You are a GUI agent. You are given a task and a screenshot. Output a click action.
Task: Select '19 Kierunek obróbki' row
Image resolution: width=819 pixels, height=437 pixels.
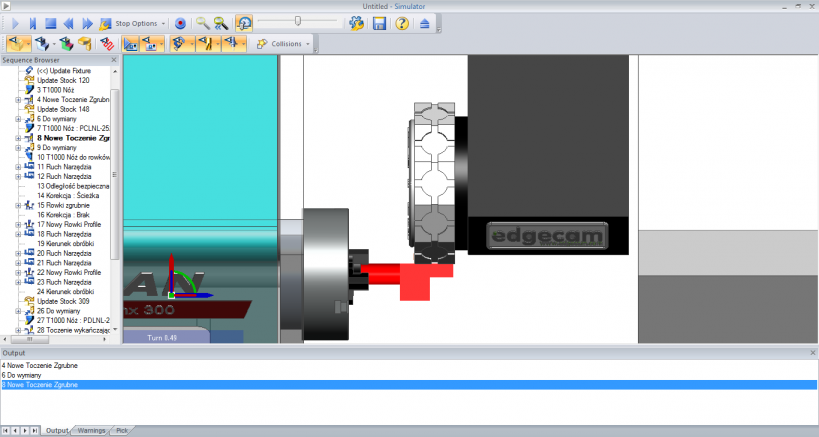pos(66,244)
